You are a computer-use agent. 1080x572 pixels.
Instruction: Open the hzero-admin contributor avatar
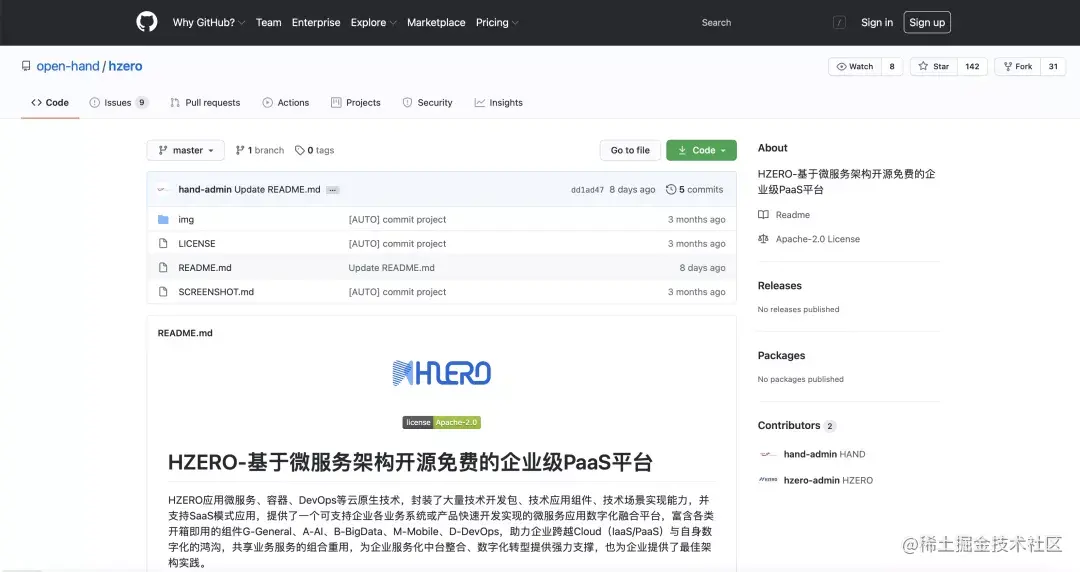(x=768, y=480)
